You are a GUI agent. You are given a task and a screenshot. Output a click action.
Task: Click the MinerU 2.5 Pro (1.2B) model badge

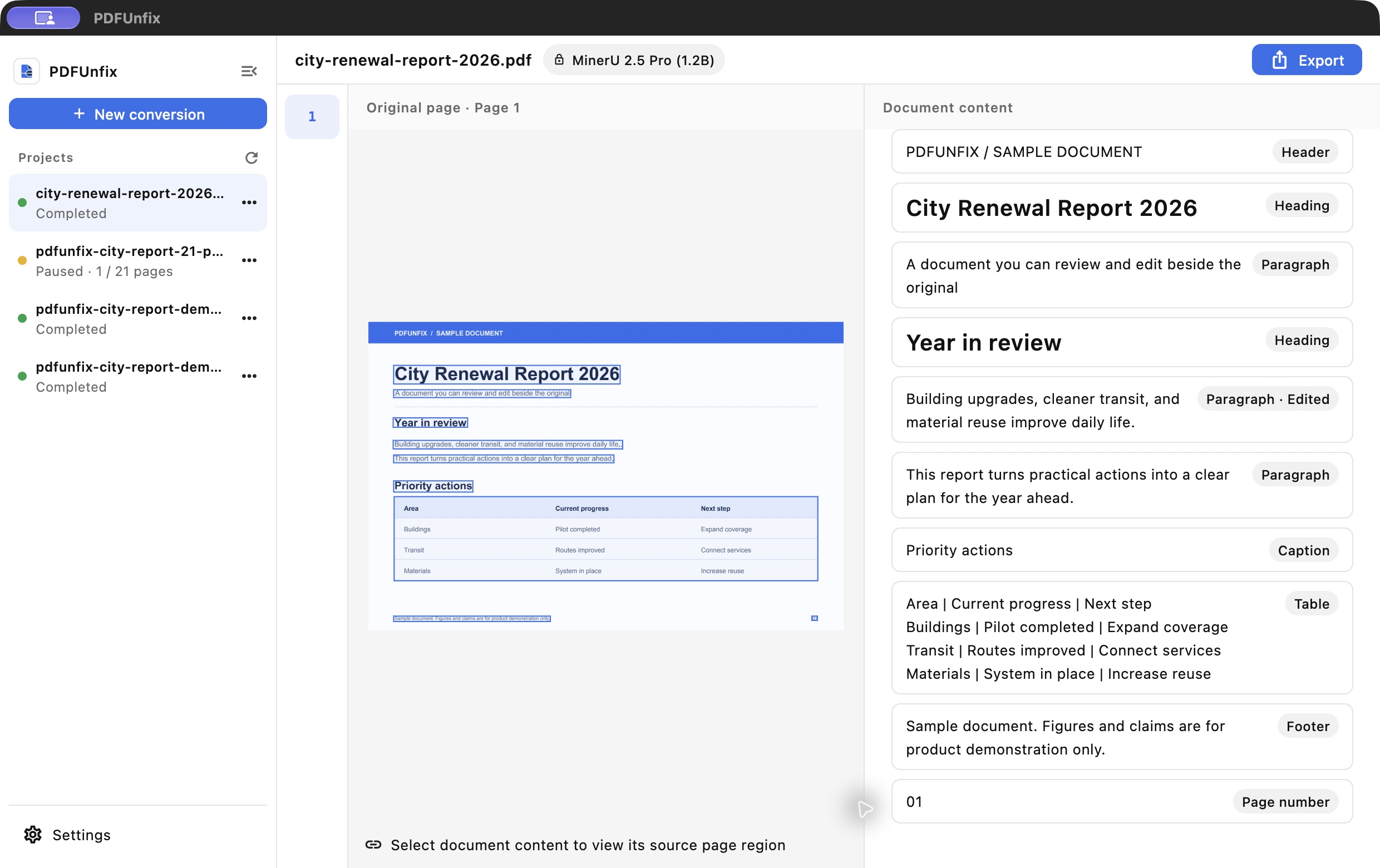tap(633, 60)
